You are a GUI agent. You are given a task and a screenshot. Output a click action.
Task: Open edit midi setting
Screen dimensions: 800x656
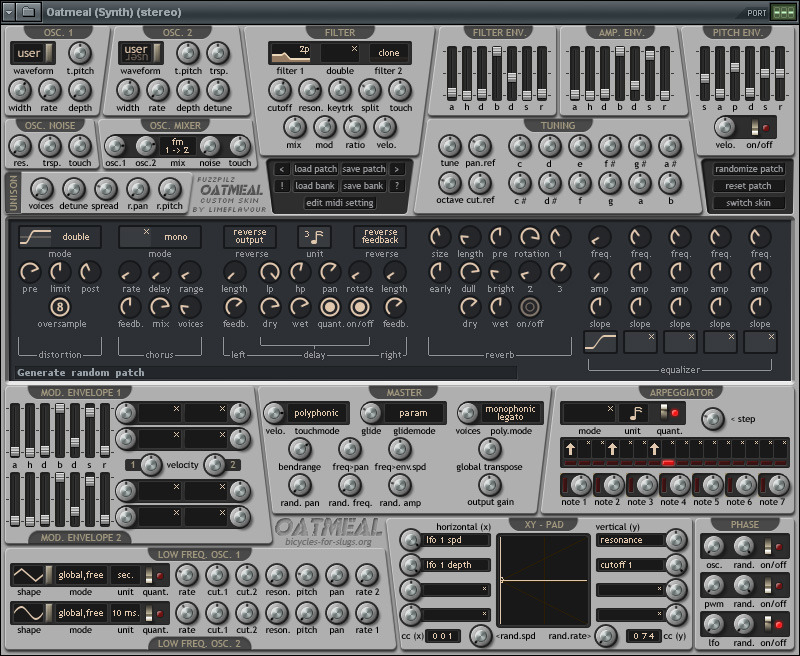pos(340,203)
